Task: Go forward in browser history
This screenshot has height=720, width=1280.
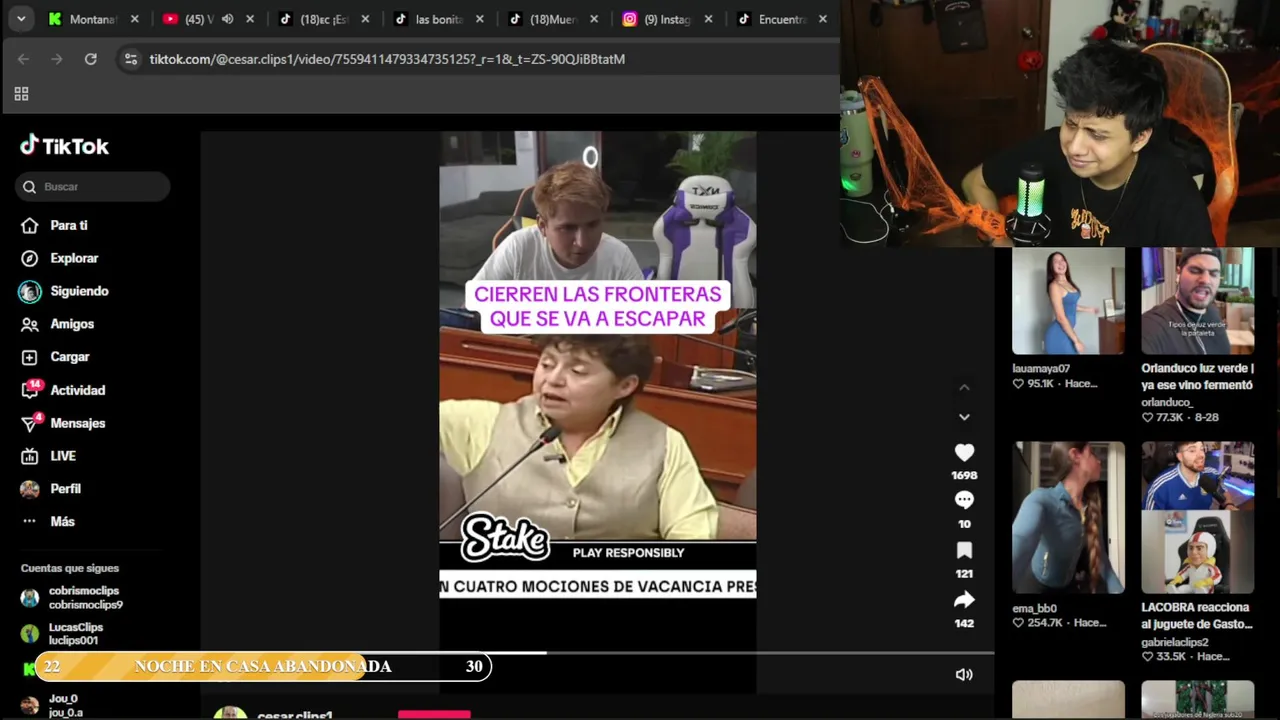Action: point(57,59)
